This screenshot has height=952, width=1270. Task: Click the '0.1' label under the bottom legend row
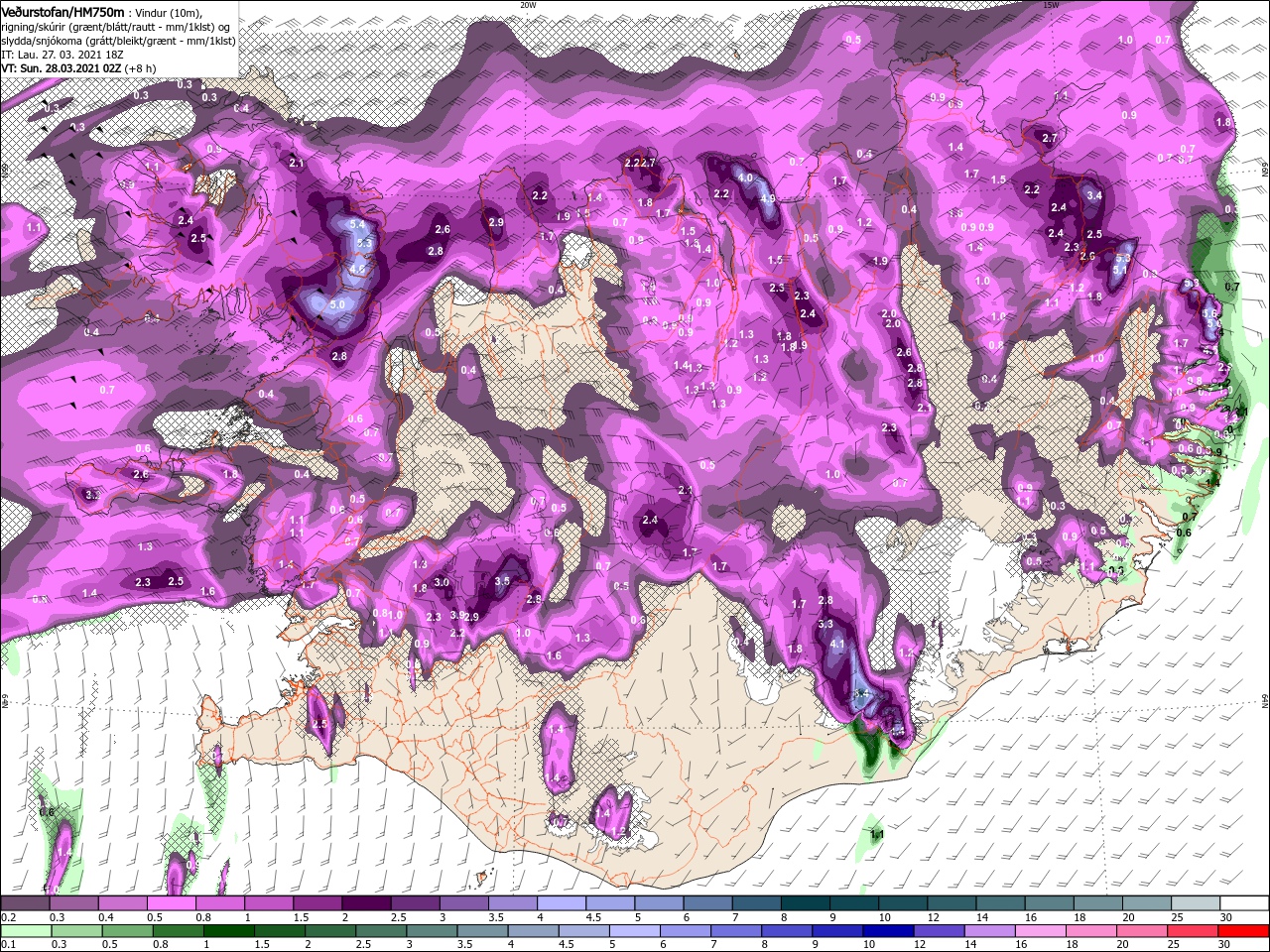(8, 945)
